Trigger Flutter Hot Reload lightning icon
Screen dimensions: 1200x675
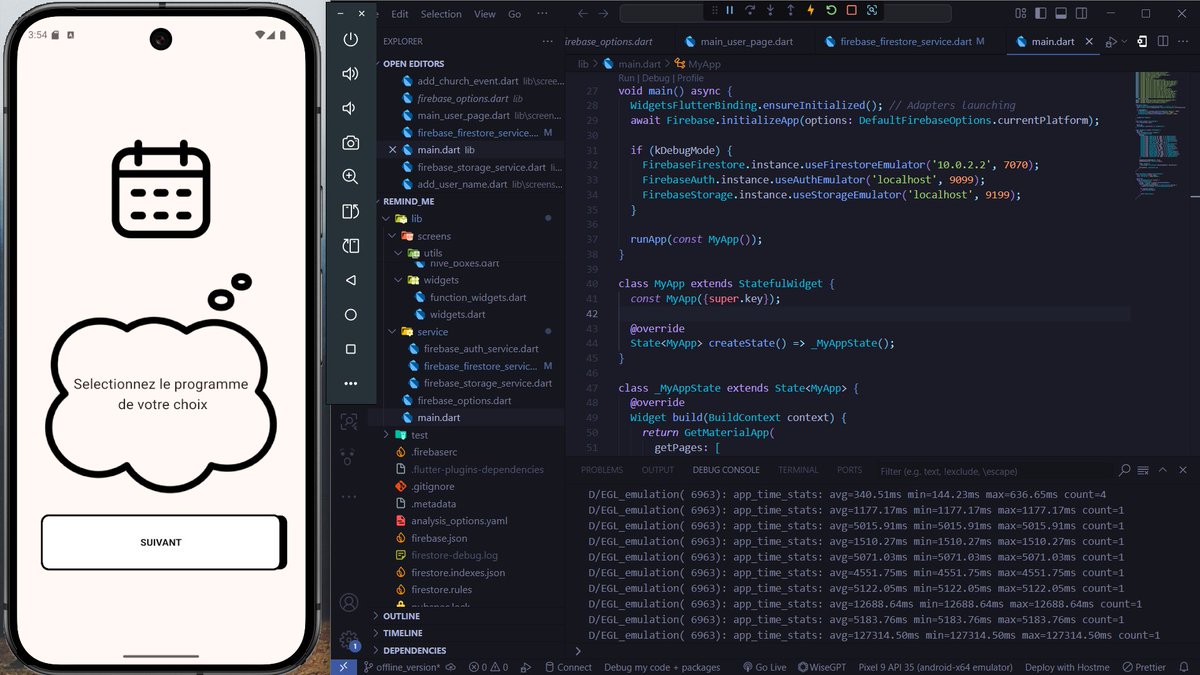810,11
